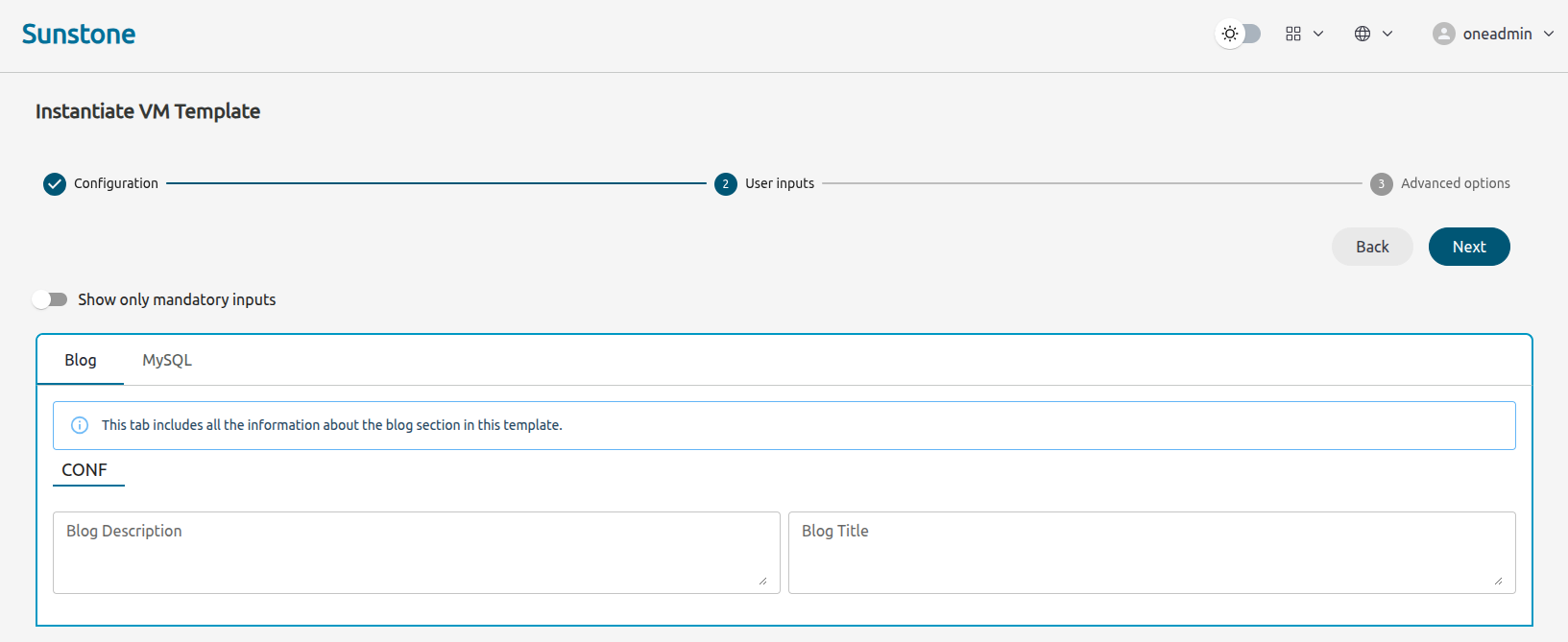
Task: Switch to the MySQL tab
Action: coord(167,360)
